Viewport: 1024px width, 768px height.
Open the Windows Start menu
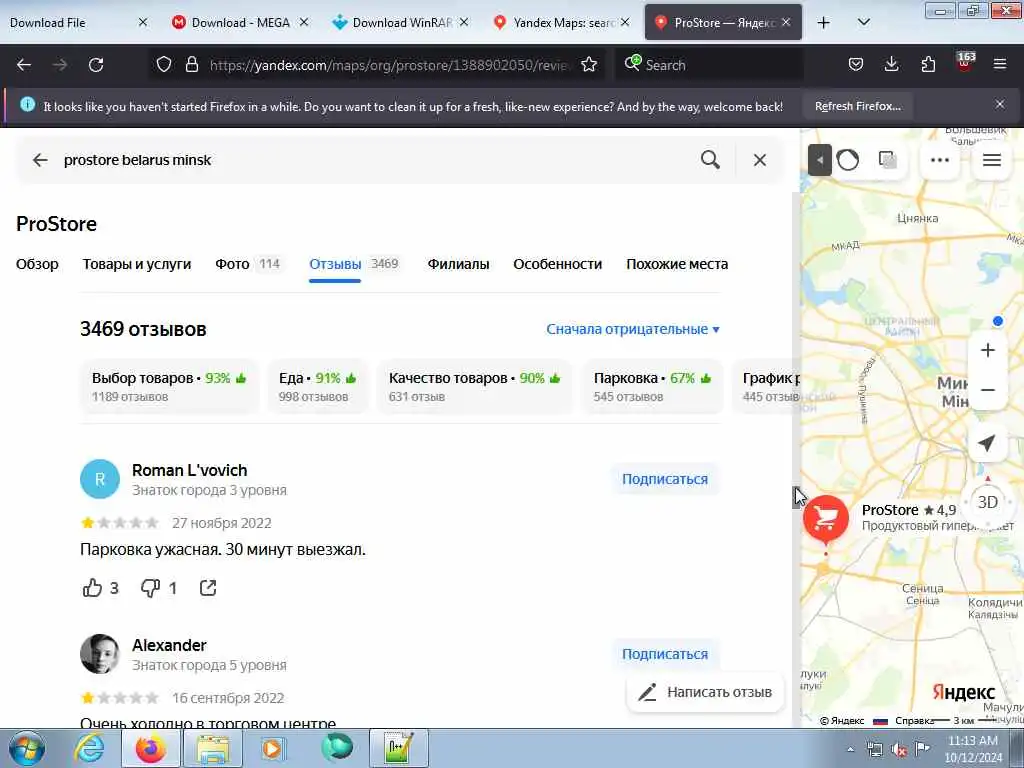tap(27, 748)
